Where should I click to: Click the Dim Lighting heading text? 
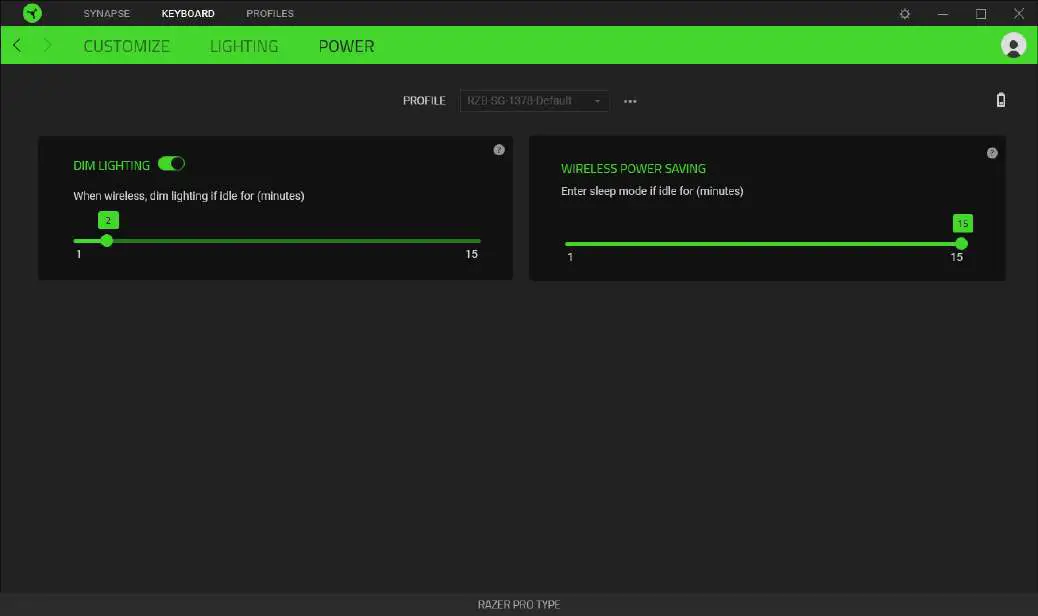[111, 165]
